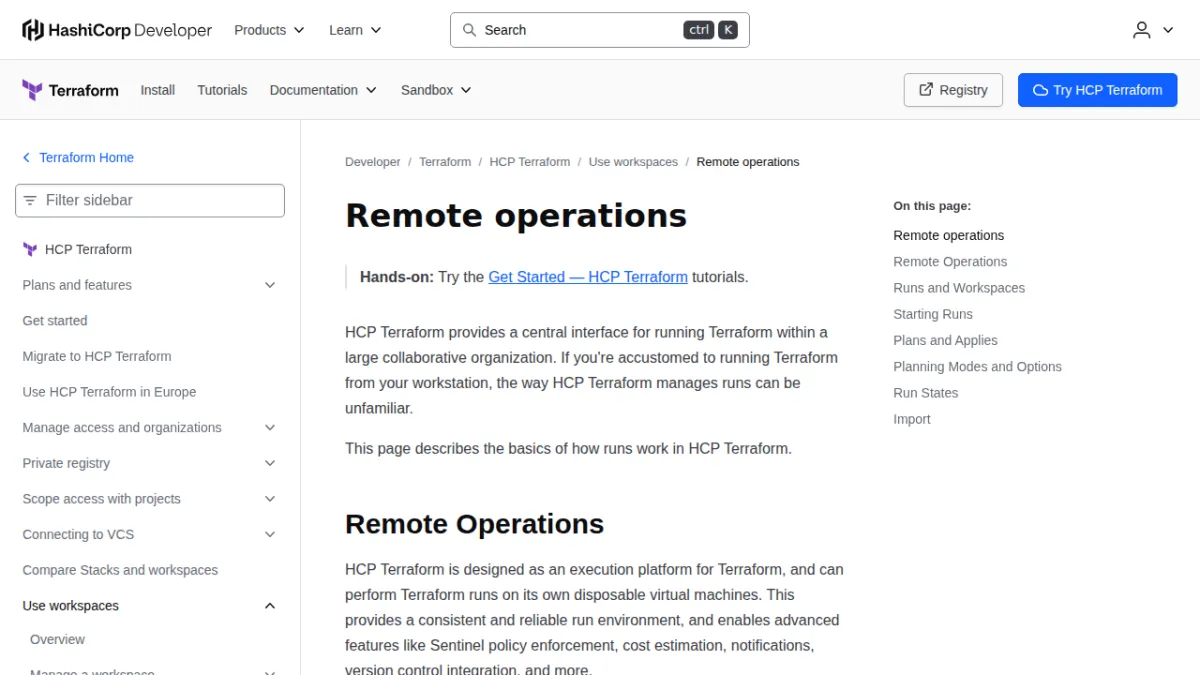Click the filter icon in the sidebar filter
The image size is (1200, 675).
[x=30, y=200]
